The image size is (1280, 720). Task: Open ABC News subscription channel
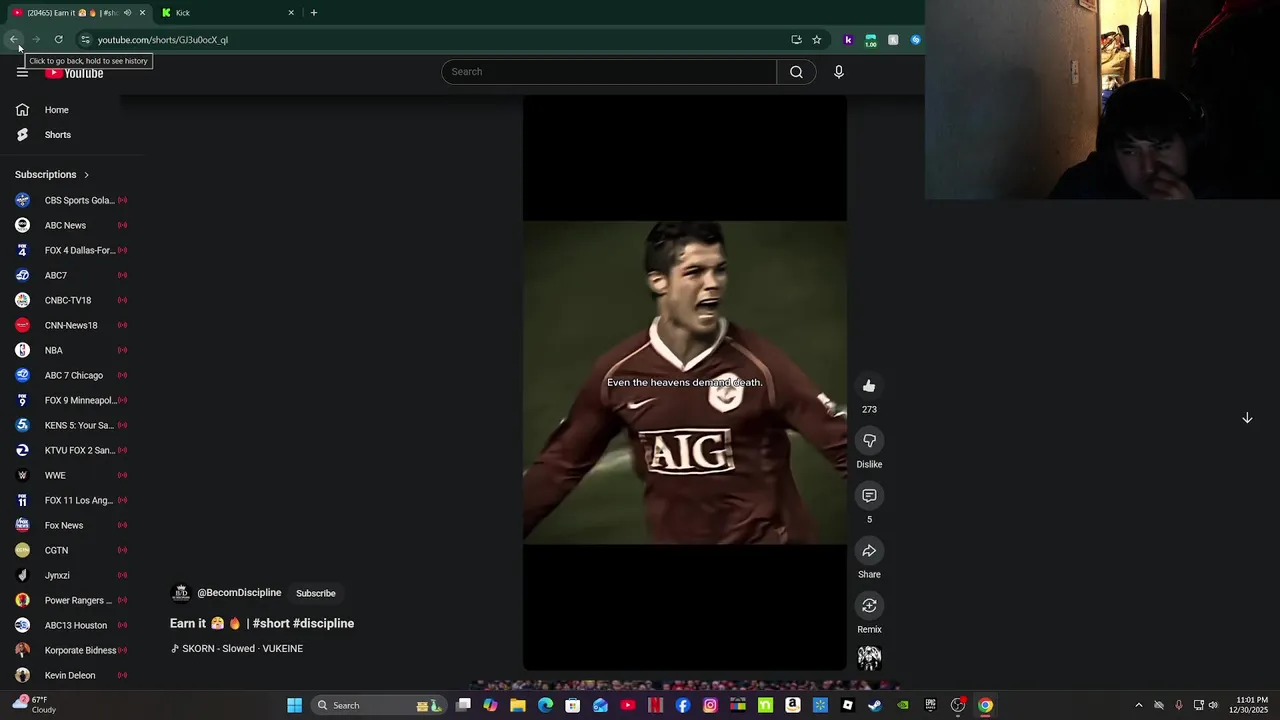tap(71, 225)
